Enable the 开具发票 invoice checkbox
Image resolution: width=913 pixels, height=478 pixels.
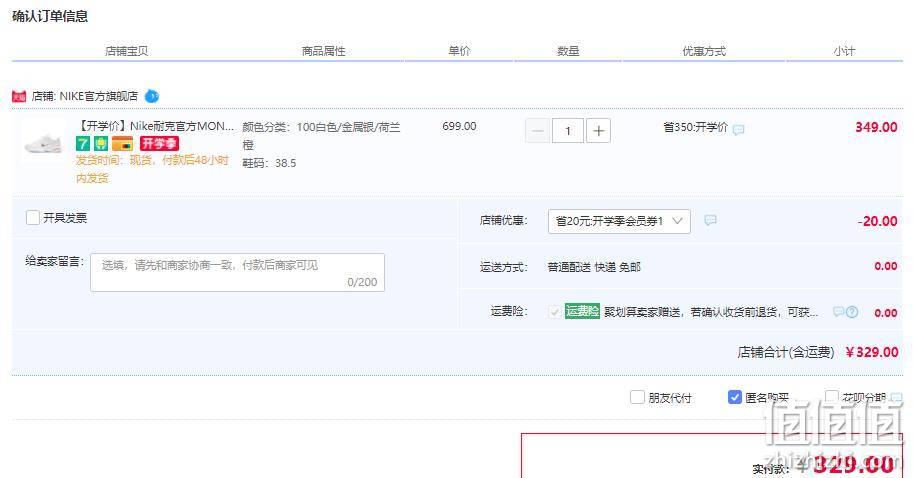pos(33,218)
